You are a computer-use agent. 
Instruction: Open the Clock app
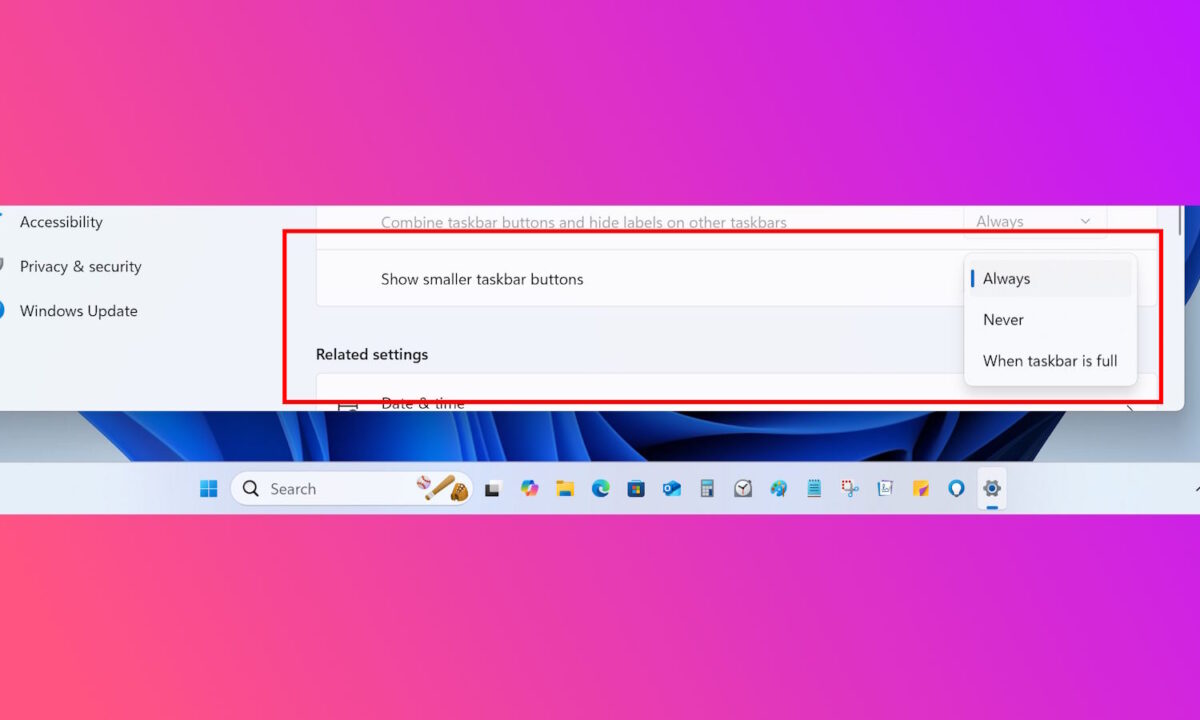(743, 488)
